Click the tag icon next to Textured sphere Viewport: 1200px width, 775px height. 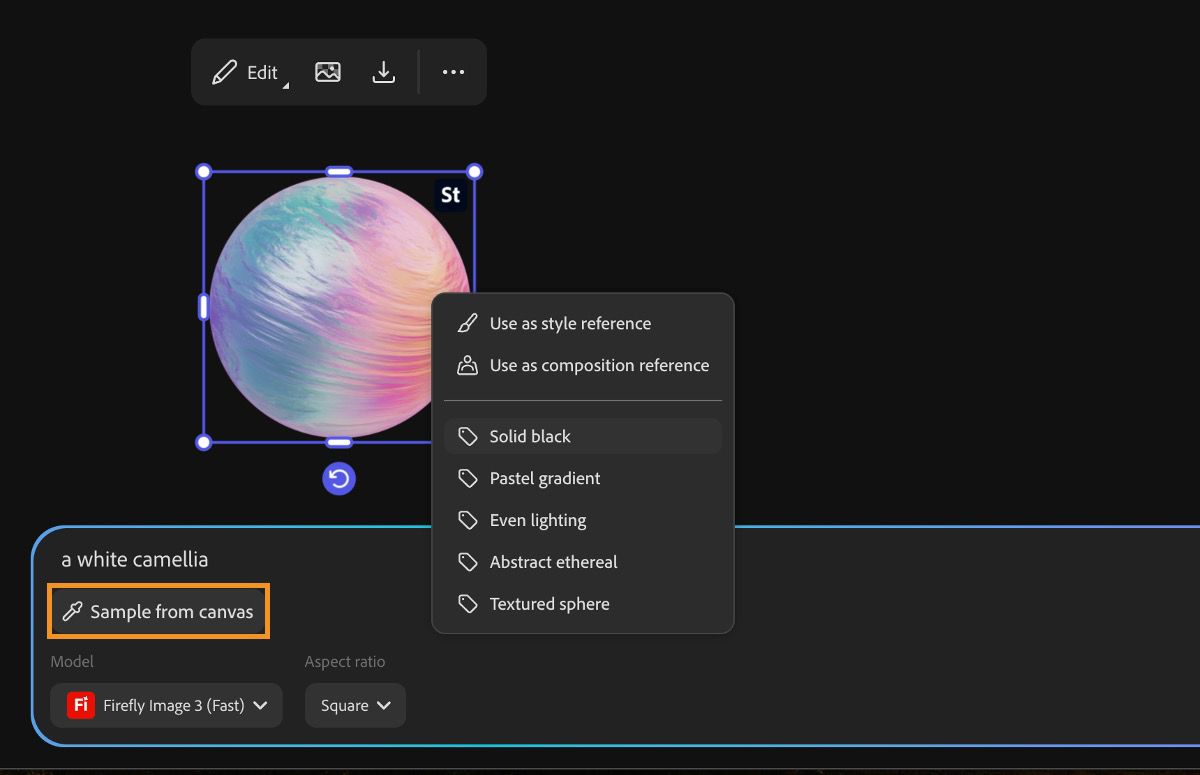pyautogui.click(x=467, y=604)
